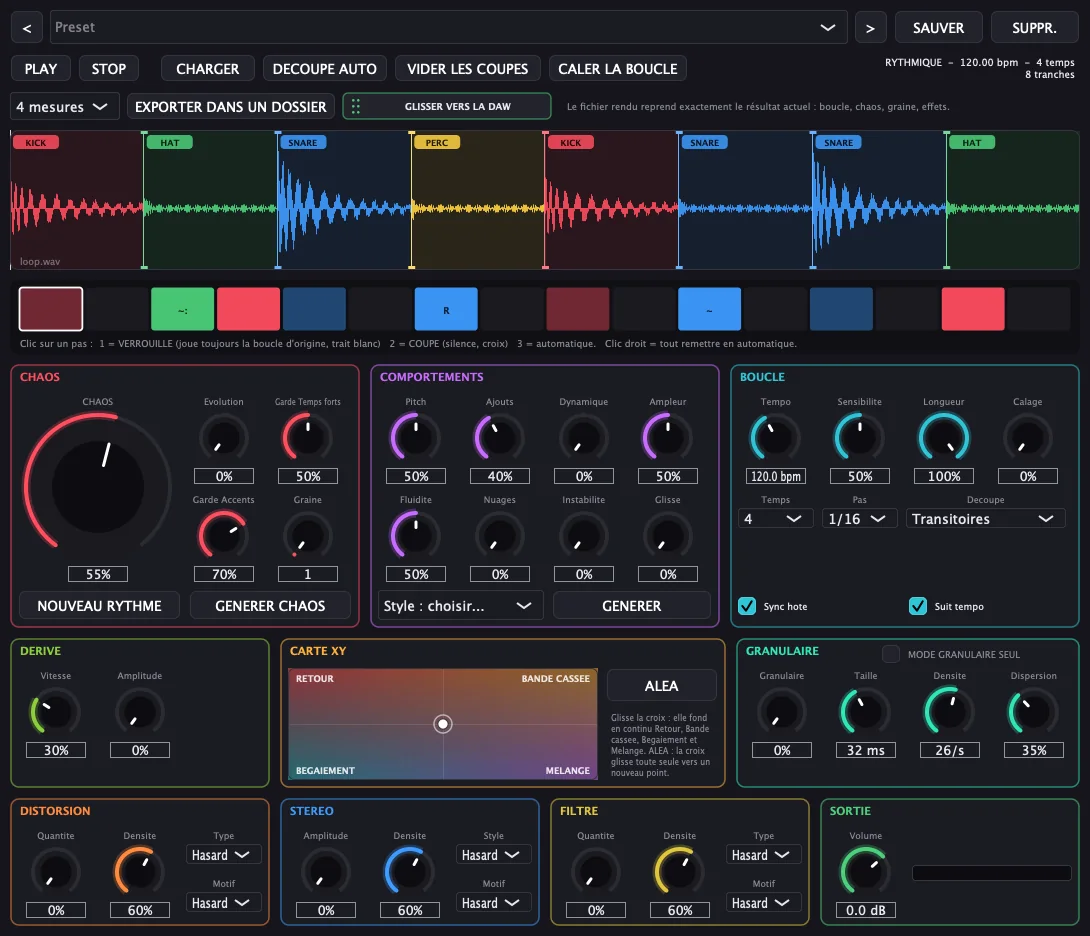Toggle the bright red pad next to green pad
This screenshot has height=936, width=1090.
coord(248,309)
